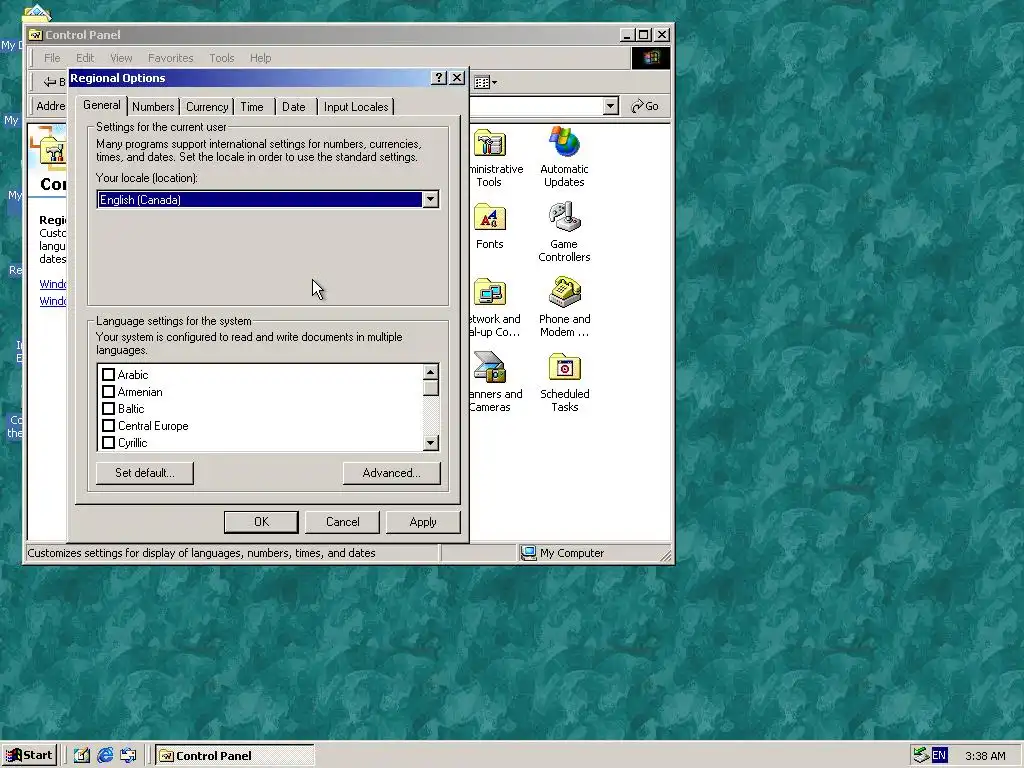The width and height of the screenshot is (1024, 768).
Task: Click the language list scrollbar thumb
Action: (430, 388)
